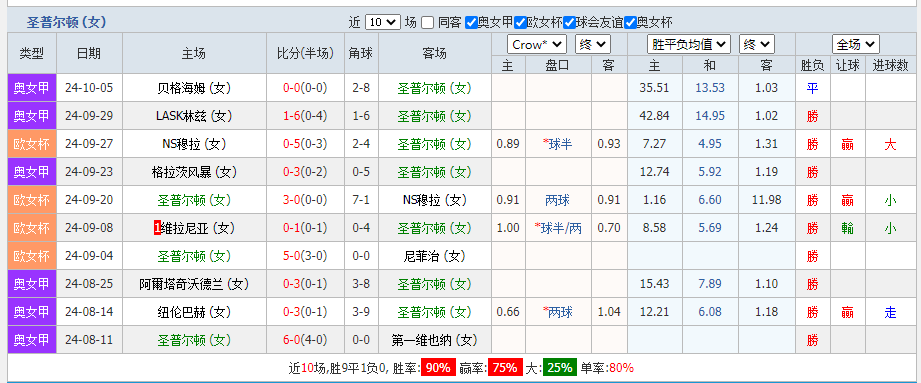Click 奥女甲 league tag on 24-08-11 row
The width and height of the screenshot is (921, 383).
(32, 340)
